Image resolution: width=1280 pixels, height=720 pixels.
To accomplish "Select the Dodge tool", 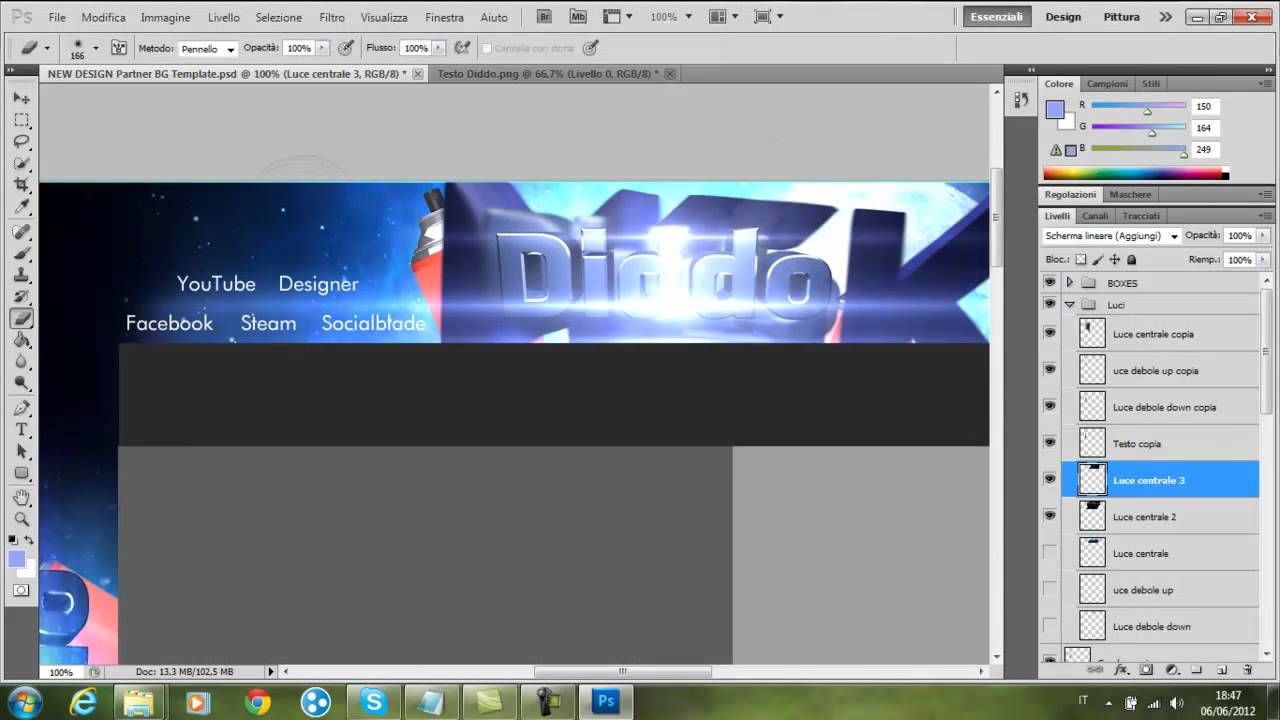I will (22, 384).
